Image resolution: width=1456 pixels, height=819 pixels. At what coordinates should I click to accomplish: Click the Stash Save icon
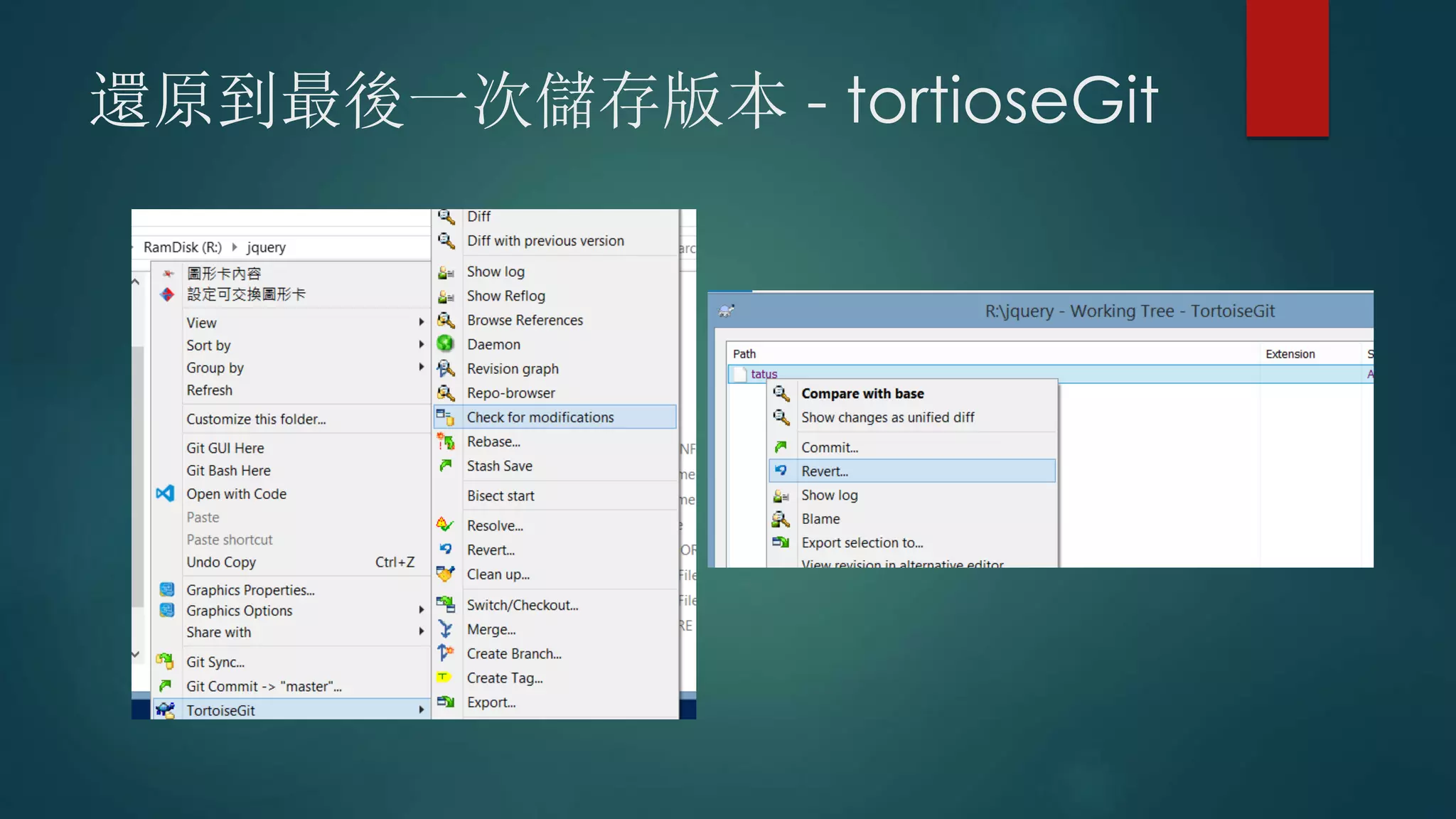446,466
